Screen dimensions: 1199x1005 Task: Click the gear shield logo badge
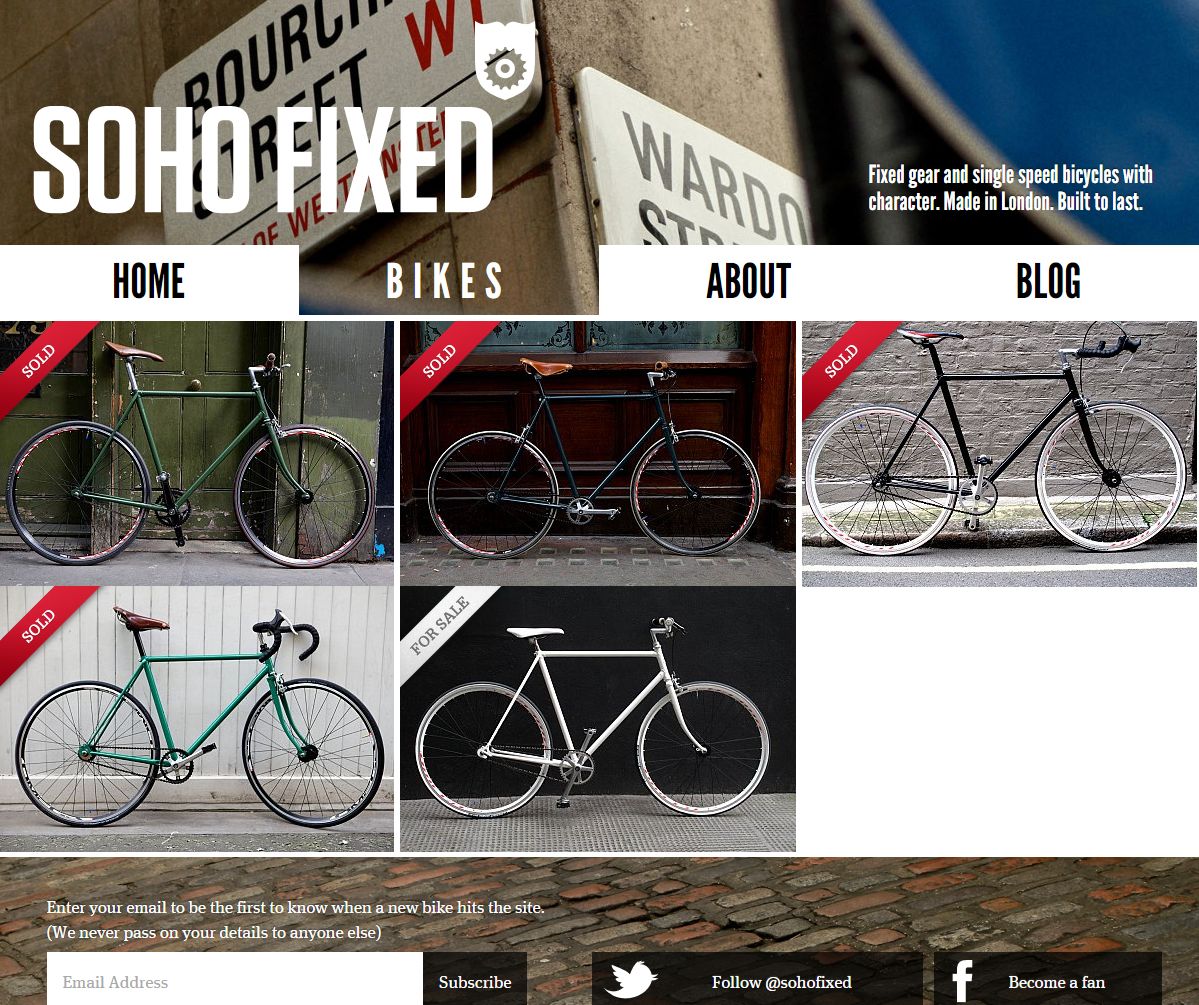tap(505, 61)
